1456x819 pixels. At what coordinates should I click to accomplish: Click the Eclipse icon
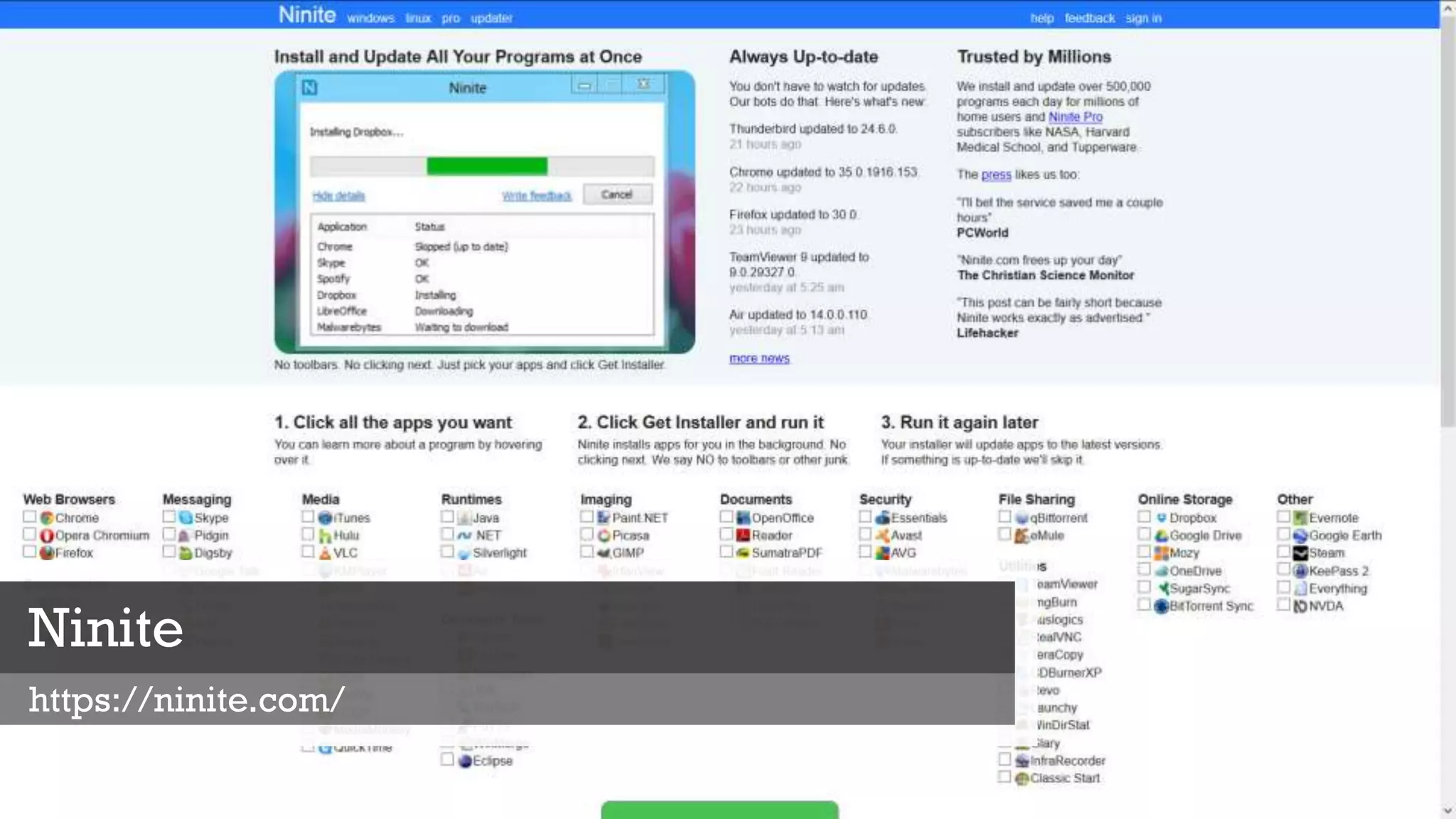tap(465, 761)
